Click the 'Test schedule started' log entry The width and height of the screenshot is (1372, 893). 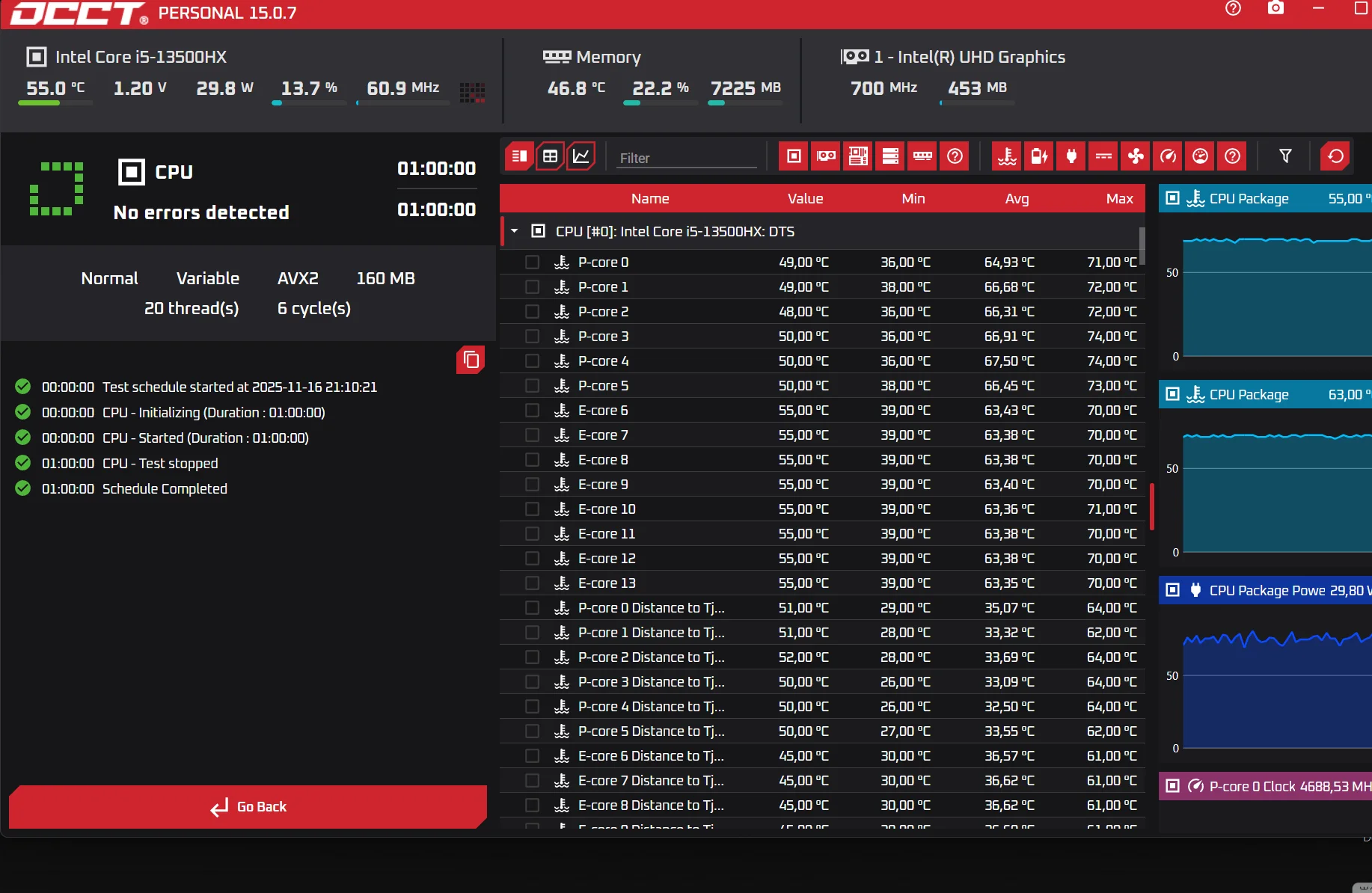239,387
